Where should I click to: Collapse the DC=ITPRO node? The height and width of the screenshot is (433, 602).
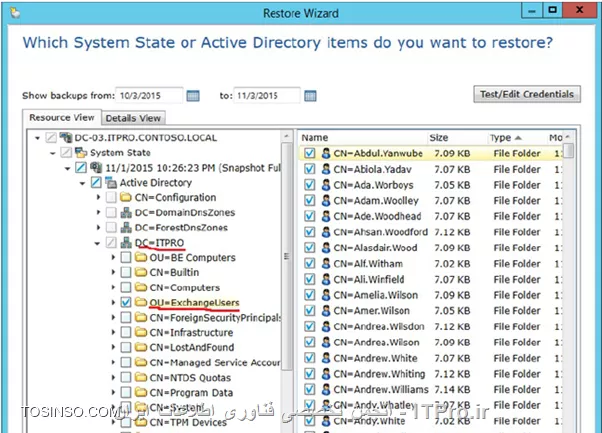(98, 243)
